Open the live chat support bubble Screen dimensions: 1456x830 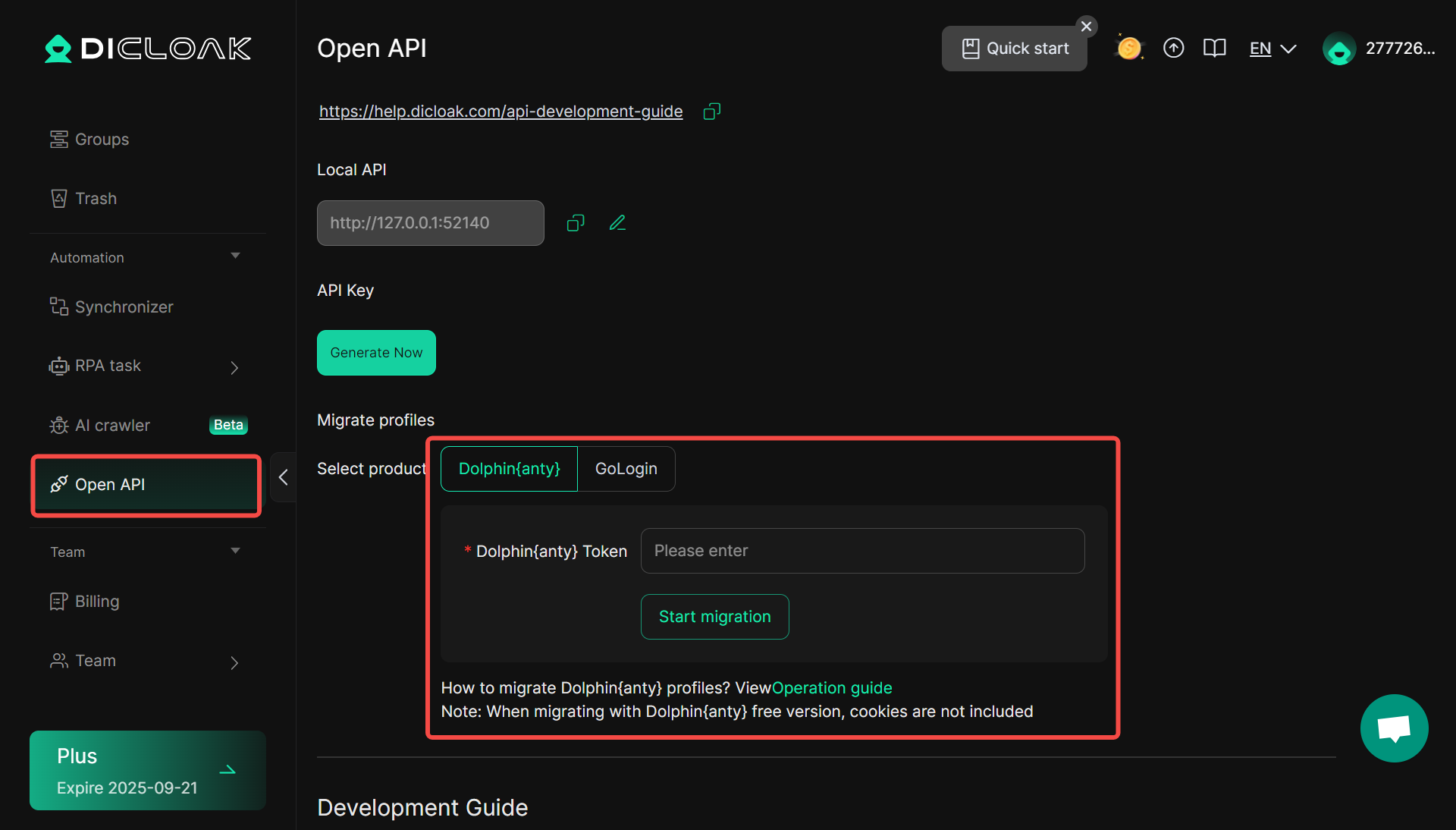(1395, 728)
